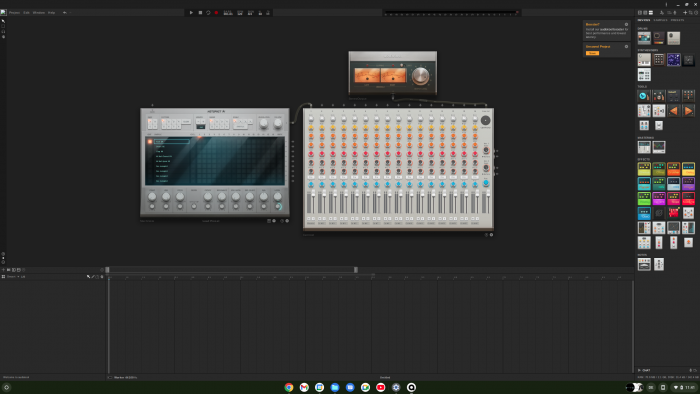Choose the brown grid-pad synthesizer thumbnail
This screenshot has width=700, height=394.
coord(659,59)
